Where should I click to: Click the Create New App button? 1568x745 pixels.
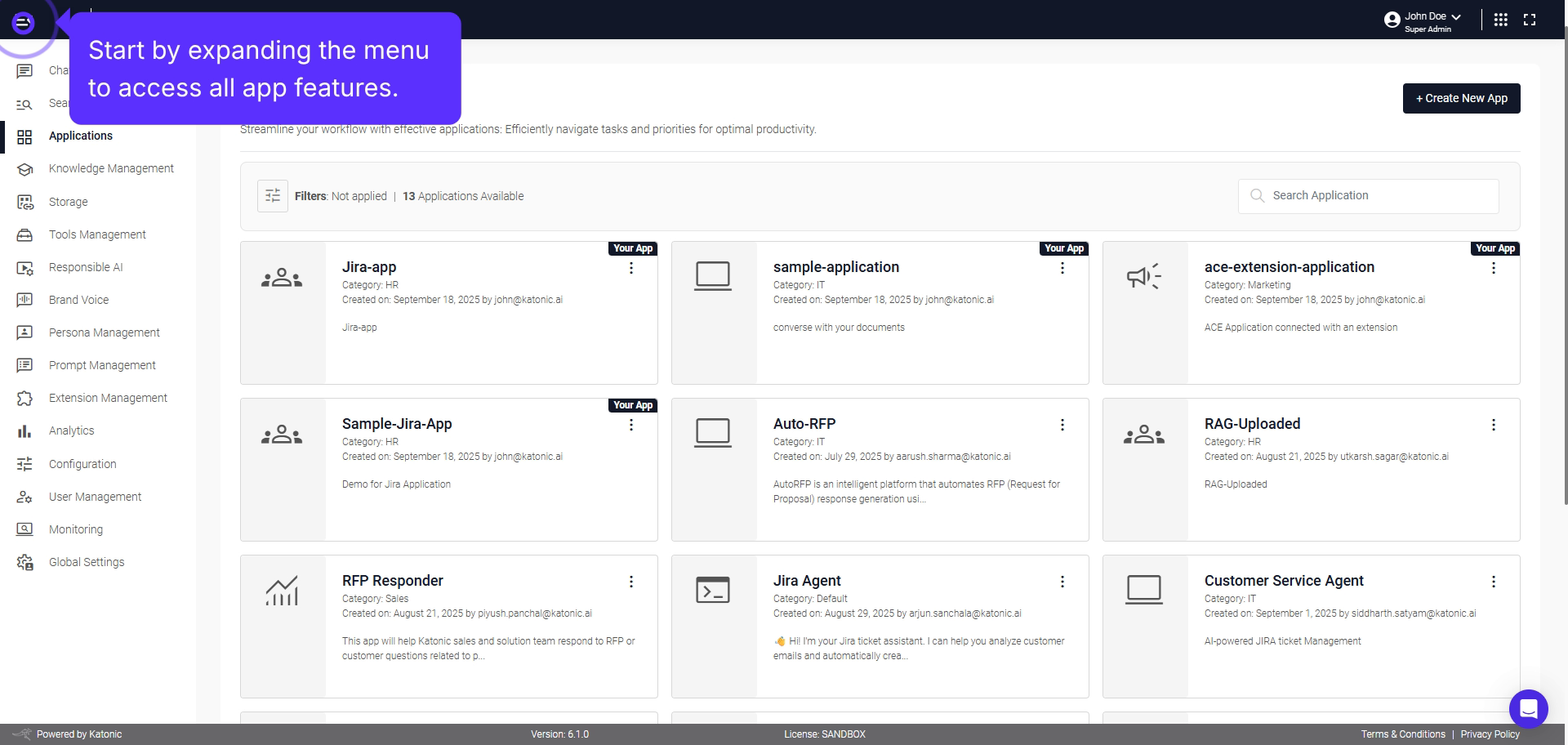1461,98
